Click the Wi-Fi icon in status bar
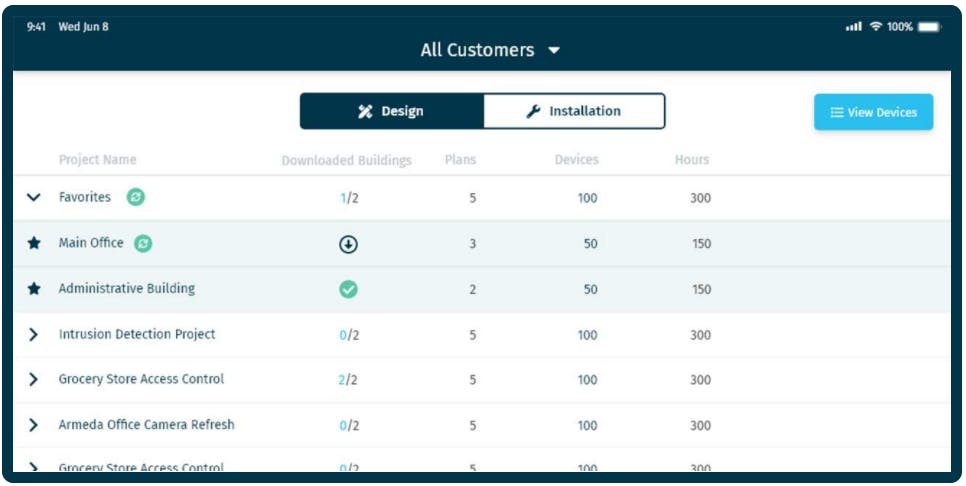The width and height of the screenshot is (966, 486). 876,27
